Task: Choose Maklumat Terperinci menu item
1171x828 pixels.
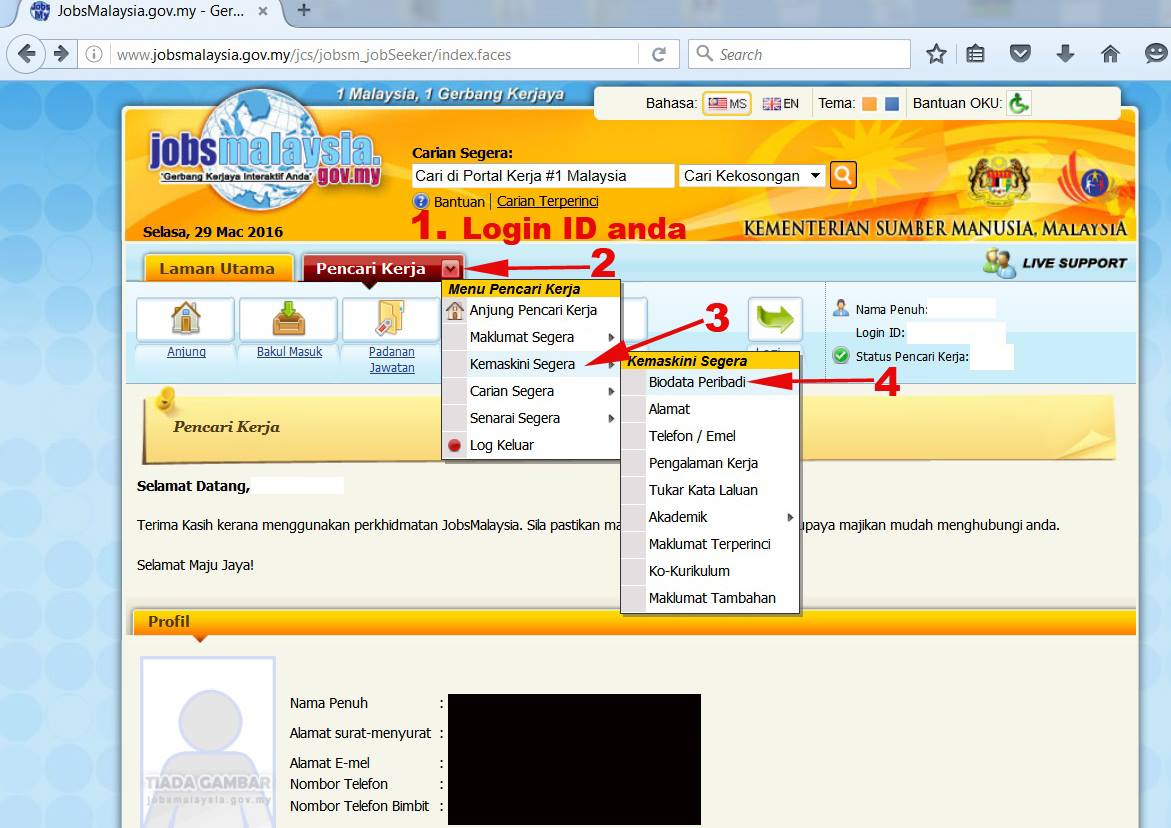Action: point(710,544)
